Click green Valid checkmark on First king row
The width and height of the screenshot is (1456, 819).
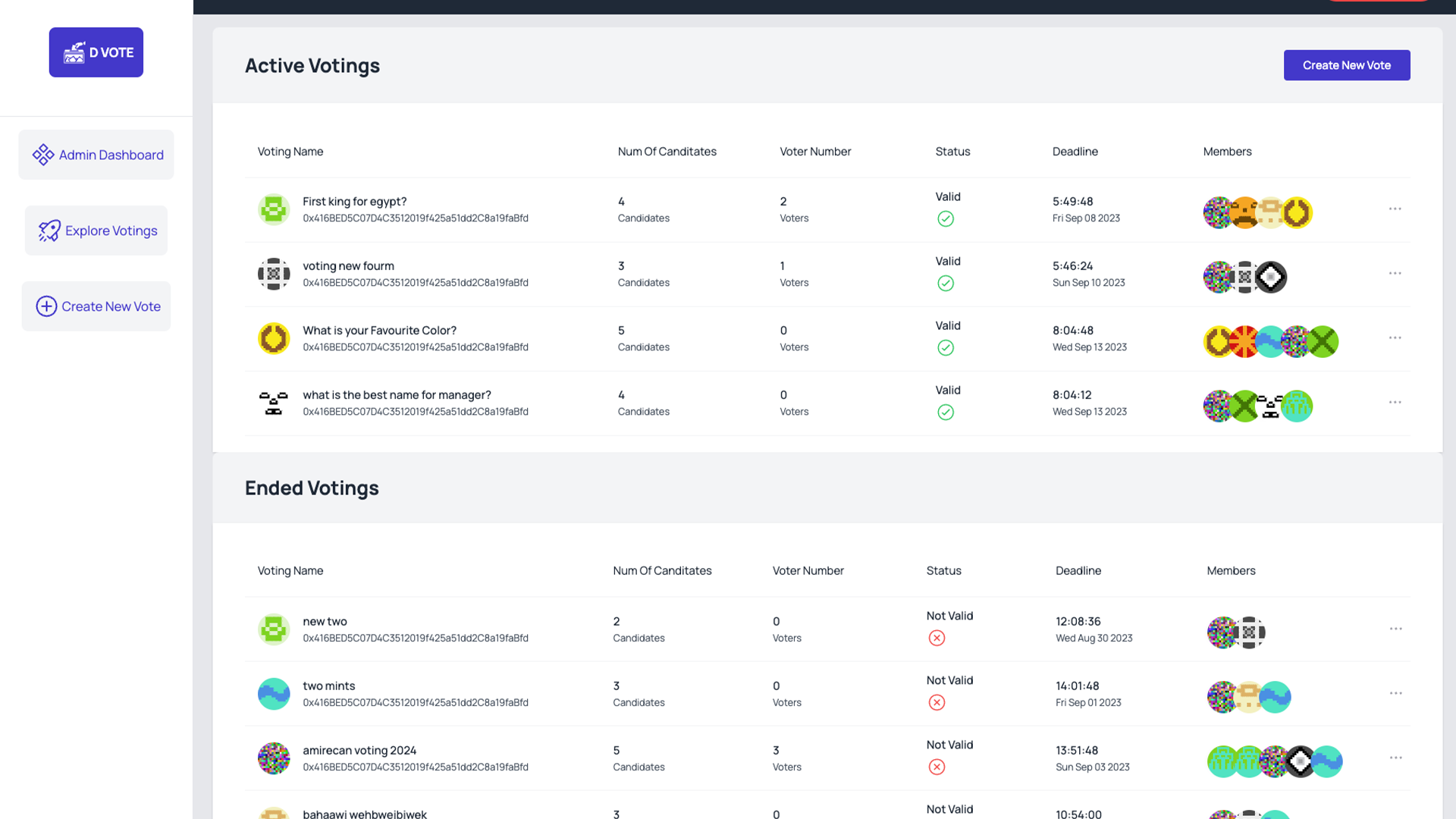[x=945, y=219]
